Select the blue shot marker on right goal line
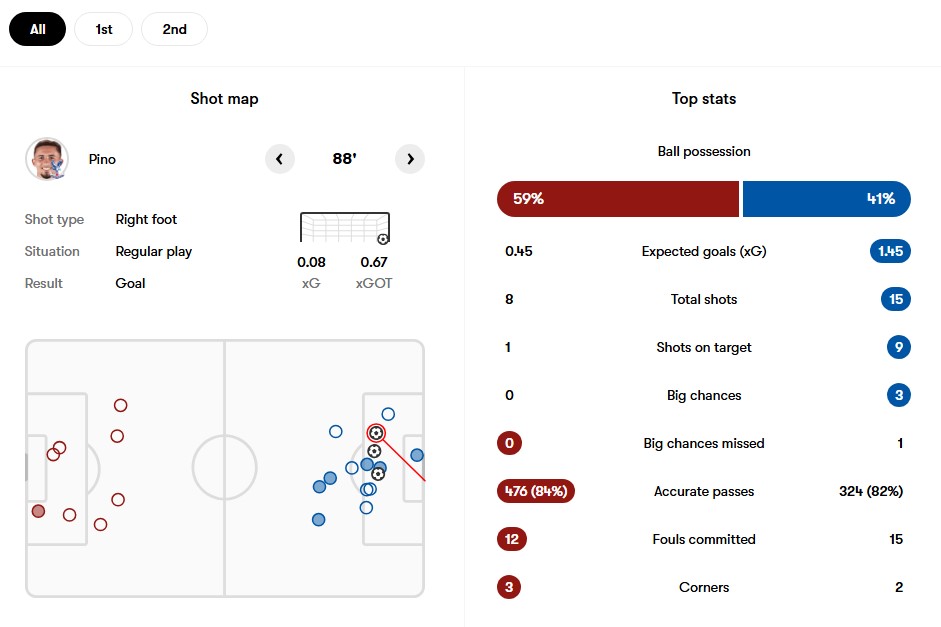This screenshot has width=941, height=627. pyautogui.click(x=417, y=455)
